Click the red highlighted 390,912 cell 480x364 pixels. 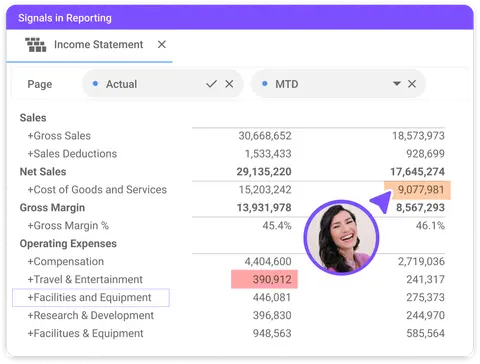coord(264,279)
